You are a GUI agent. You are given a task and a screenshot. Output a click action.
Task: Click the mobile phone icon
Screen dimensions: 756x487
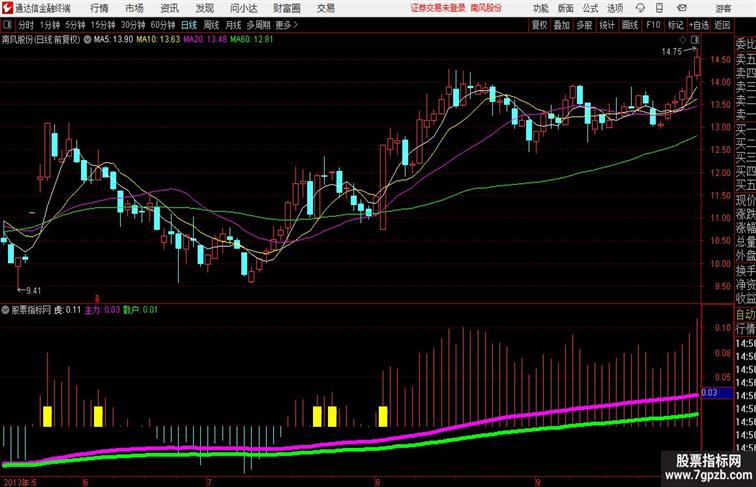point(660,8)
